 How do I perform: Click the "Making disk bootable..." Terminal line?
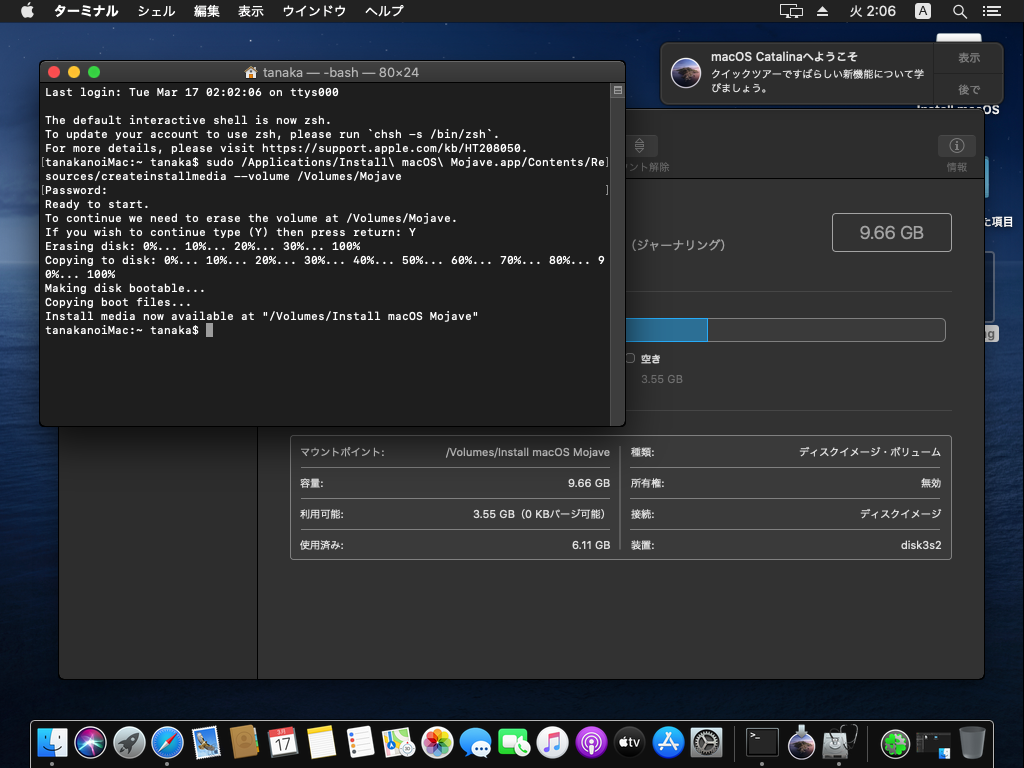pos(125,289)
